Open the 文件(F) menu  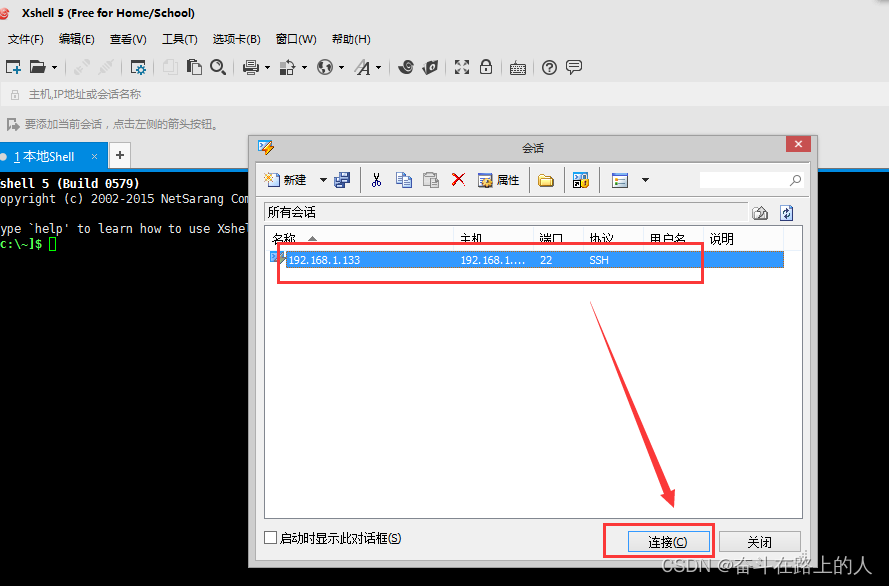coord(26,39)
